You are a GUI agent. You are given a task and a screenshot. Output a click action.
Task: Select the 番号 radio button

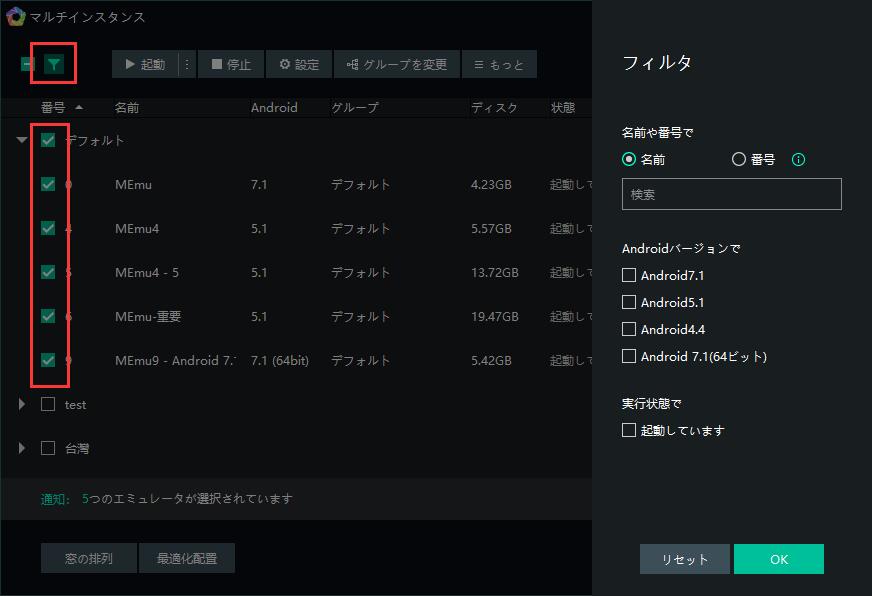[739, 159]
